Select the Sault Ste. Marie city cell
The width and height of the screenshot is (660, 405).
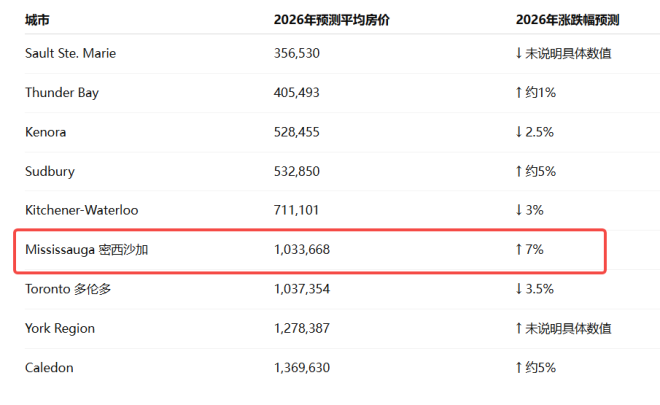[x=70, y=53]
